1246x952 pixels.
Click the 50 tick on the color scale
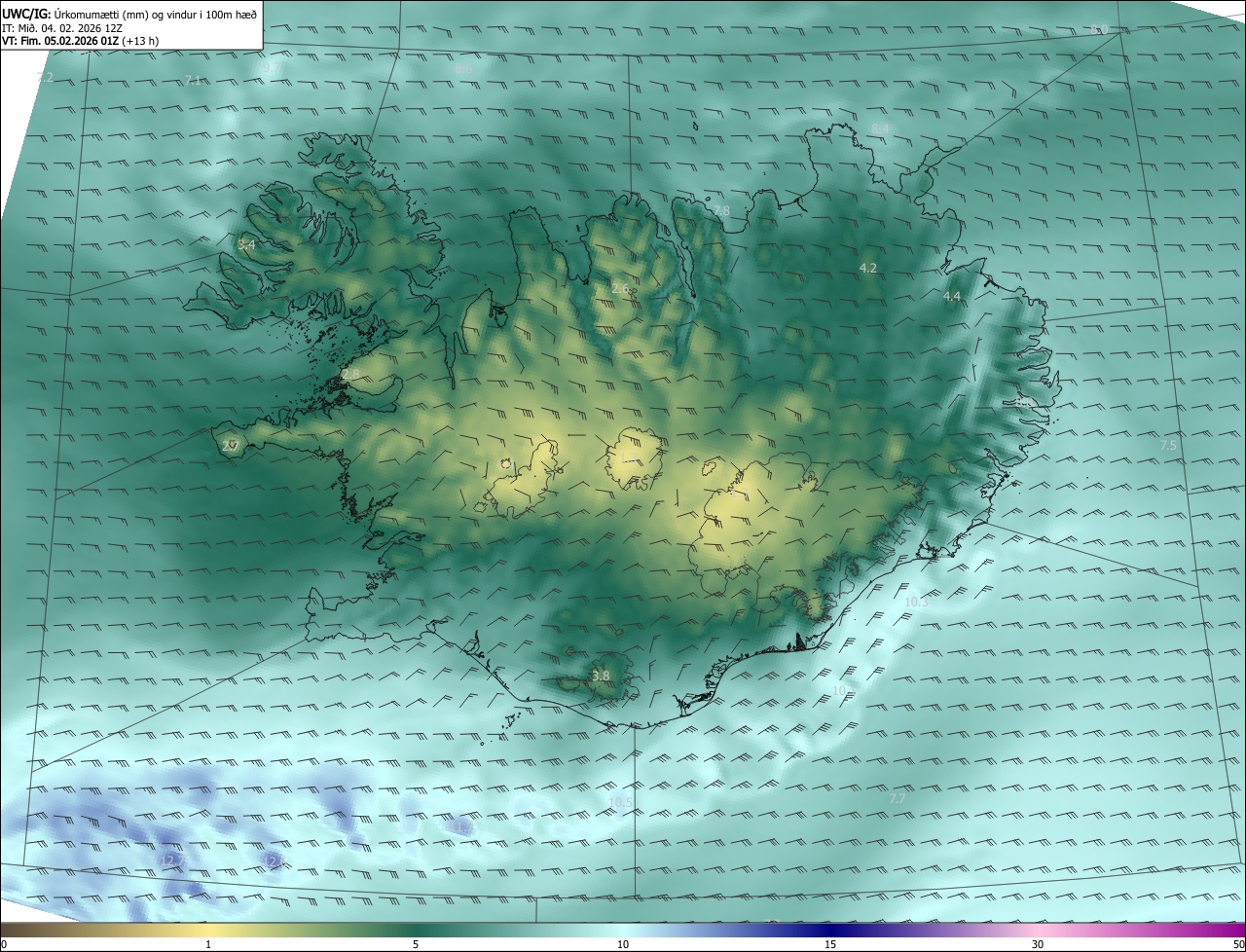click(x=1238, y=944)
